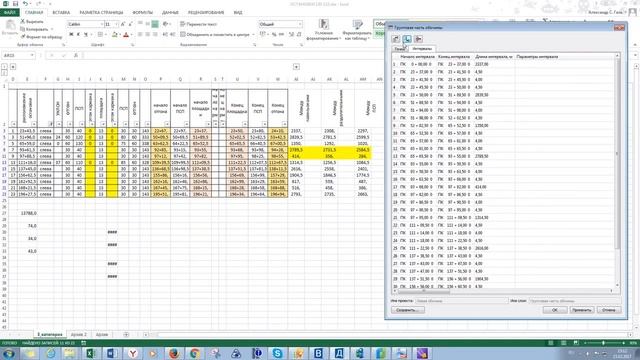This screenshot has height=360, width=640.
Task: Click the Paste (Вставить) clipboard button
Action: tap(10, 28)
